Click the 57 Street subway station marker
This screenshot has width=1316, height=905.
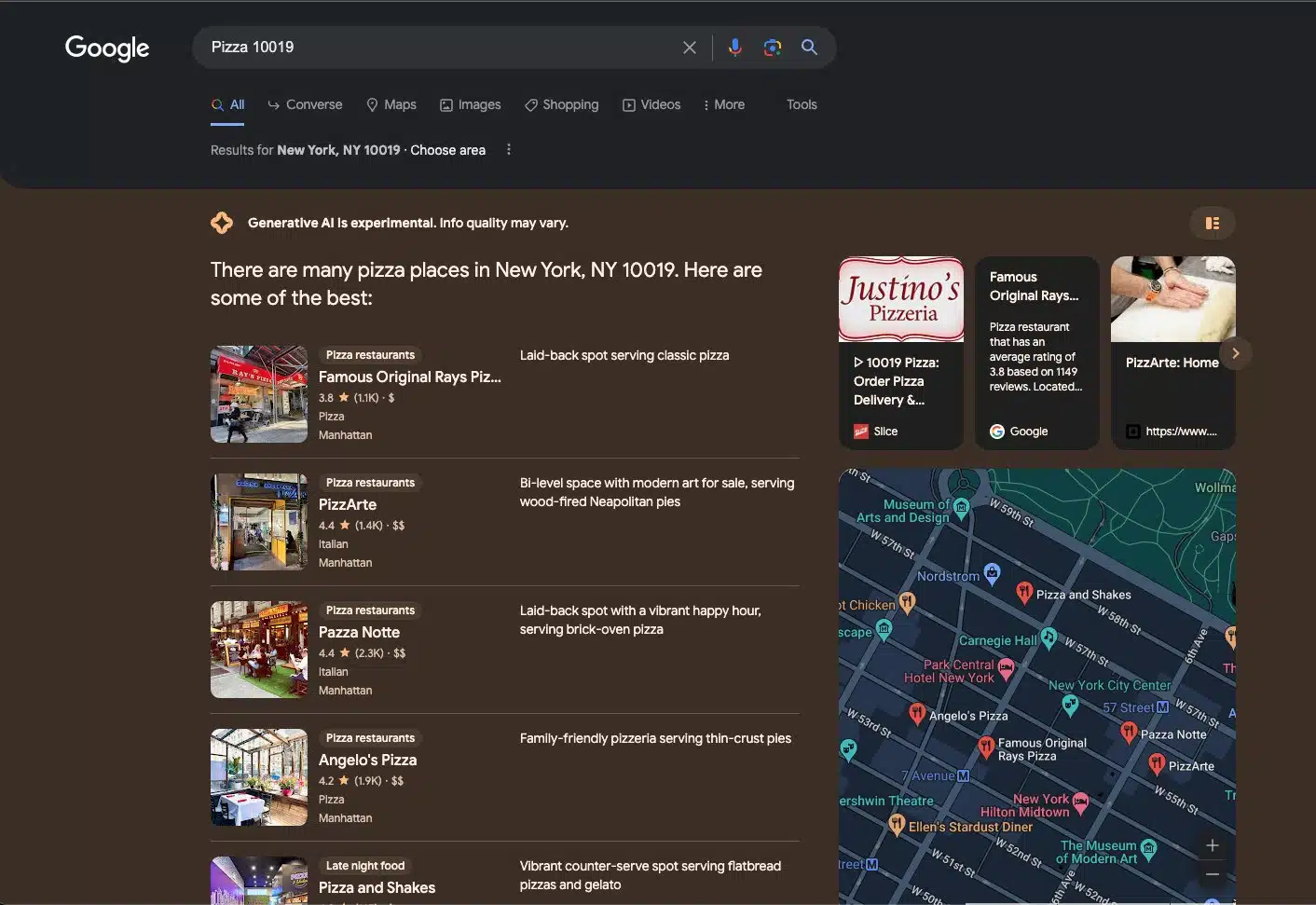coord(1162,707)
